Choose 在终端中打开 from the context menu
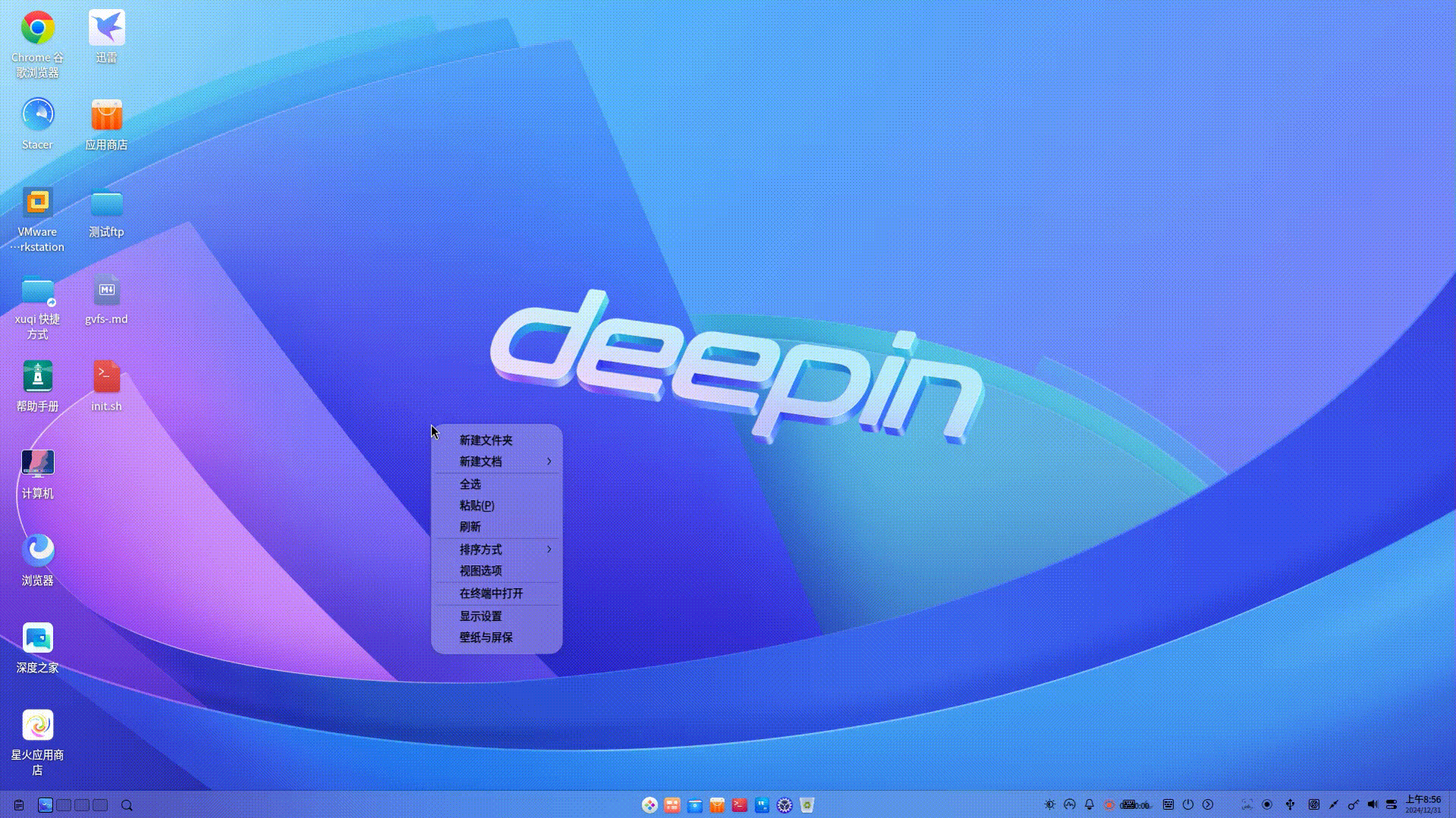Image resolution: width=1456 pixels, height=818 pixels. pyautogui.click(x=491, y=593)
